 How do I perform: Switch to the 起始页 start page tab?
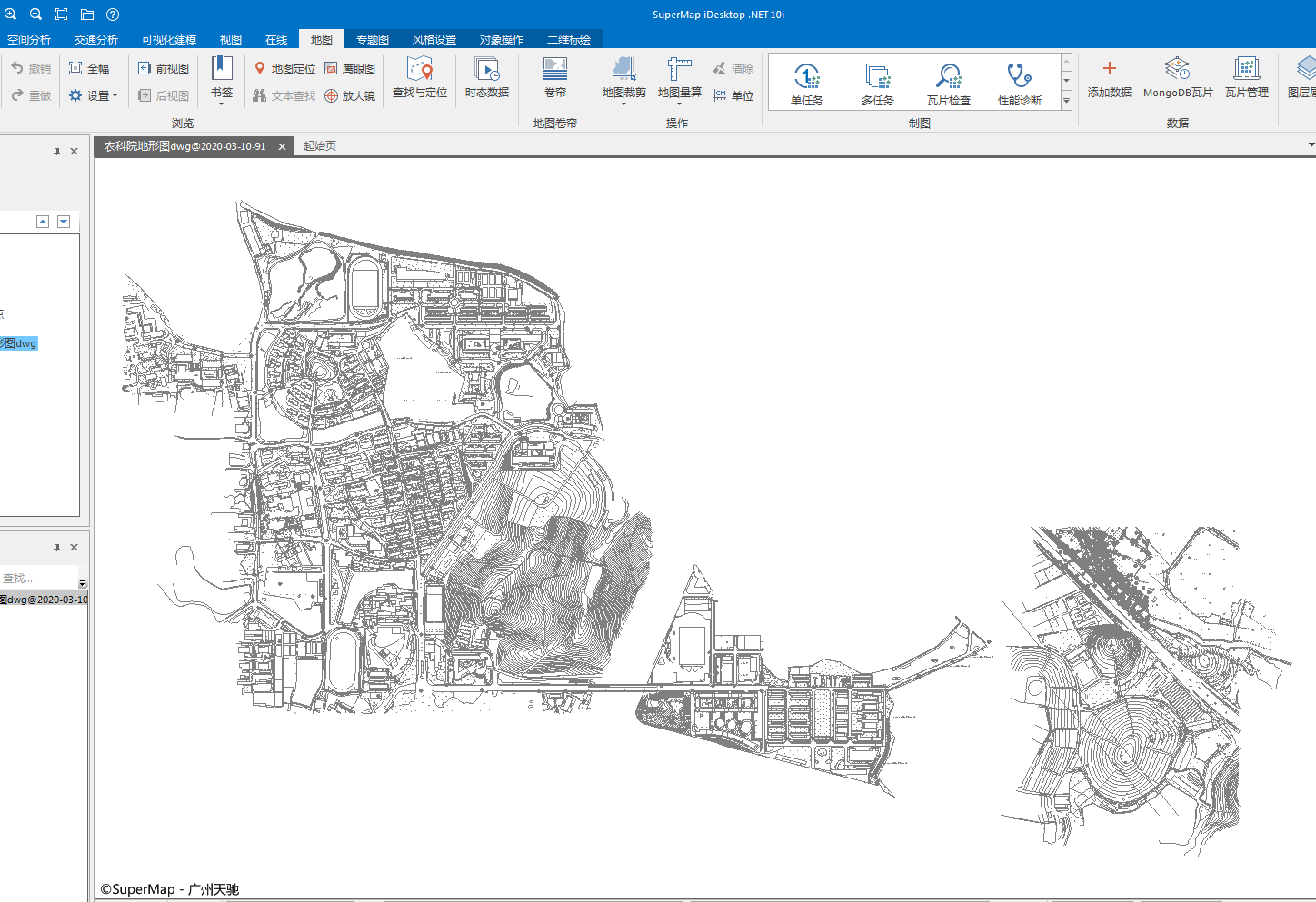click(x=319, y=146)
